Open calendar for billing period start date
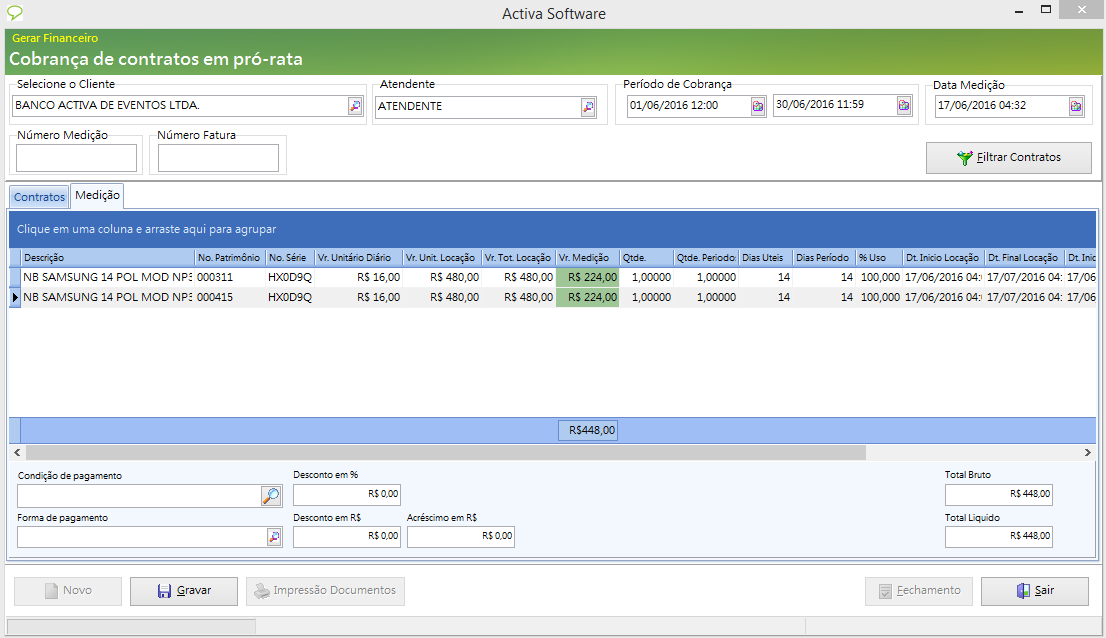This screenshot has width=1106, height=638. (x=758, y=106)
